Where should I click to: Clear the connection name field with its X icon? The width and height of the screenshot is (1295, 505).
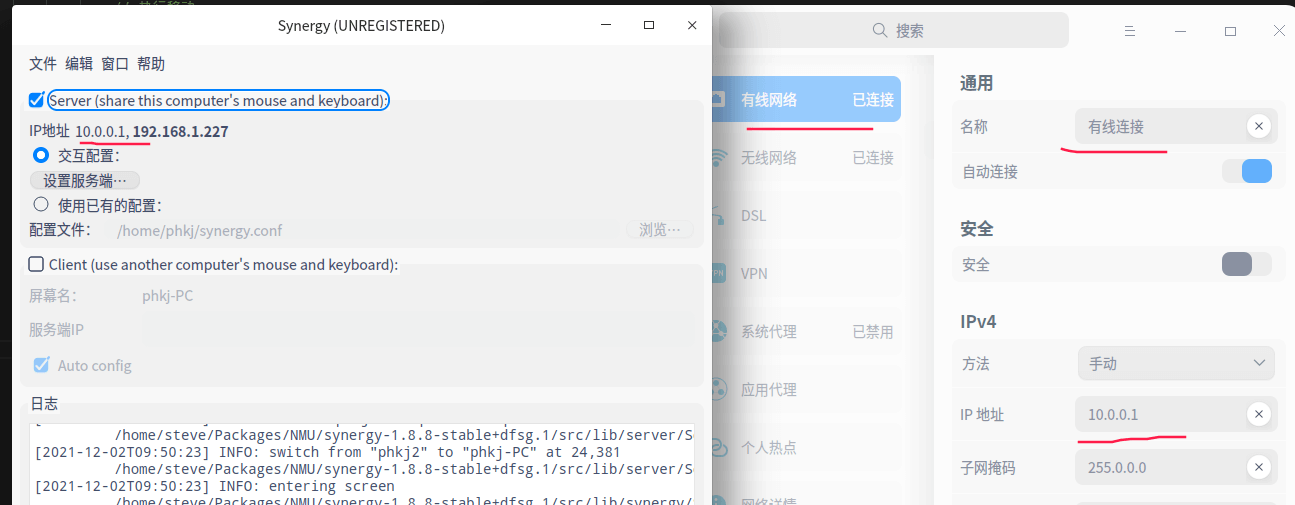tap(1259, 126)
